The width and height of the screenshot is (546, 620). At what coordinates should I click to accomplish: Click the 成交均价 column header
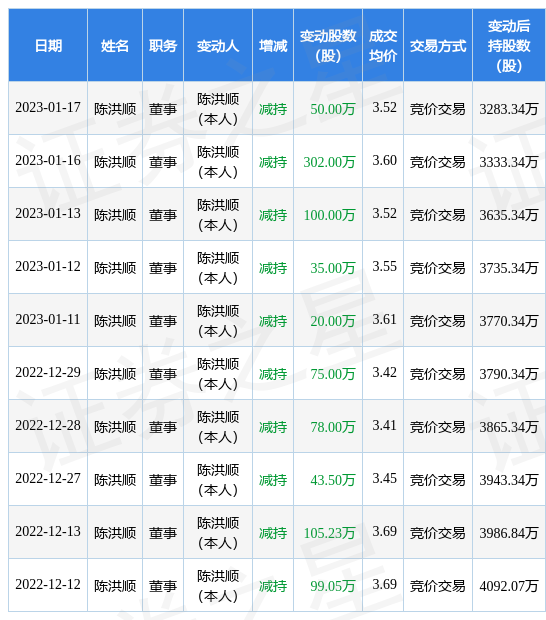point(383,45)
